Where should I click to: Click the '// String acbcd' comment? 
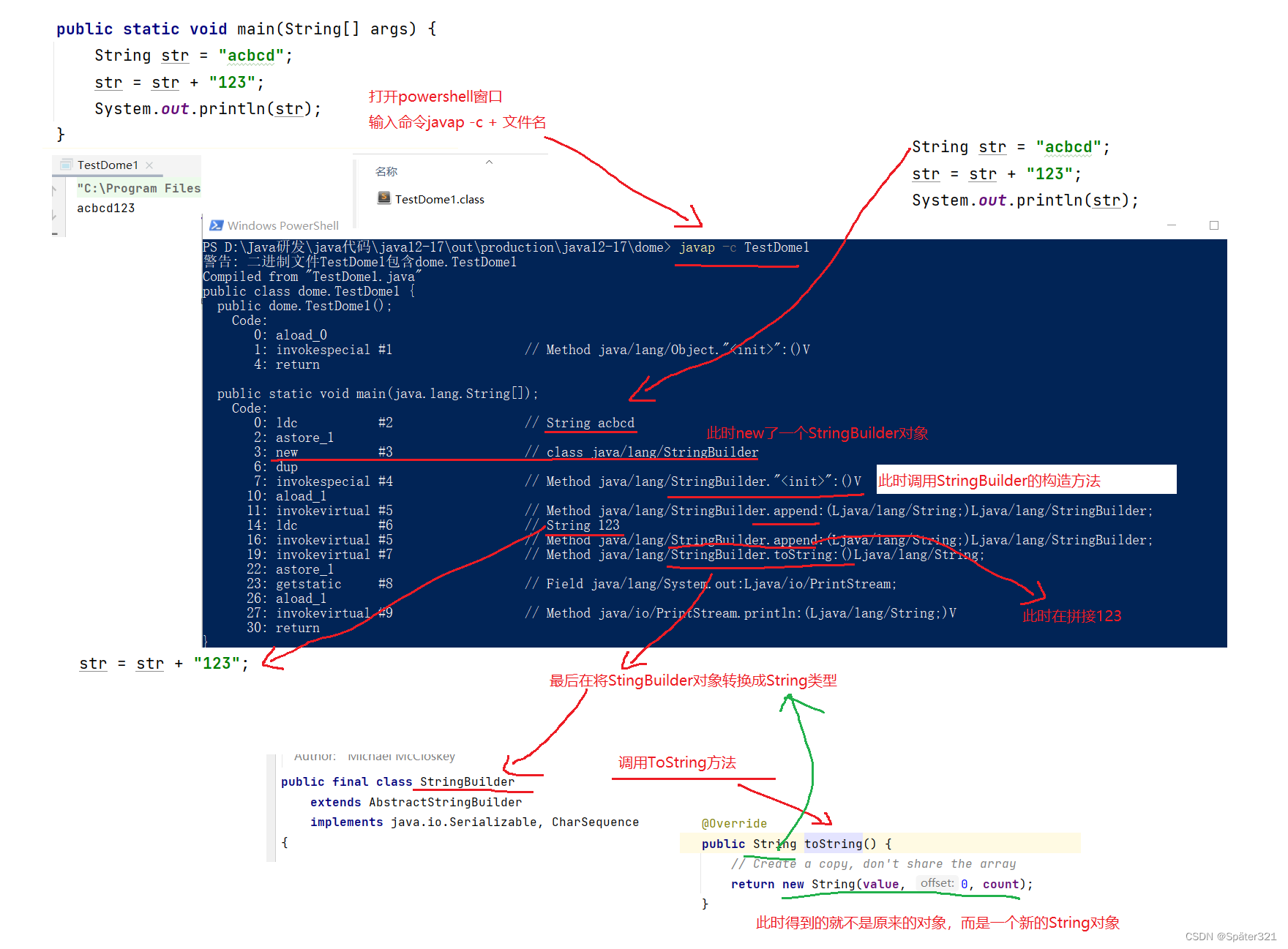click(580, 423)
